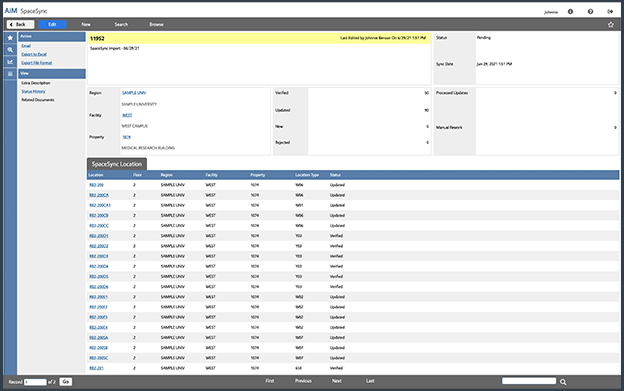
Task: Open the chart reports icon in left sidebar
Action: coord(10,62)
